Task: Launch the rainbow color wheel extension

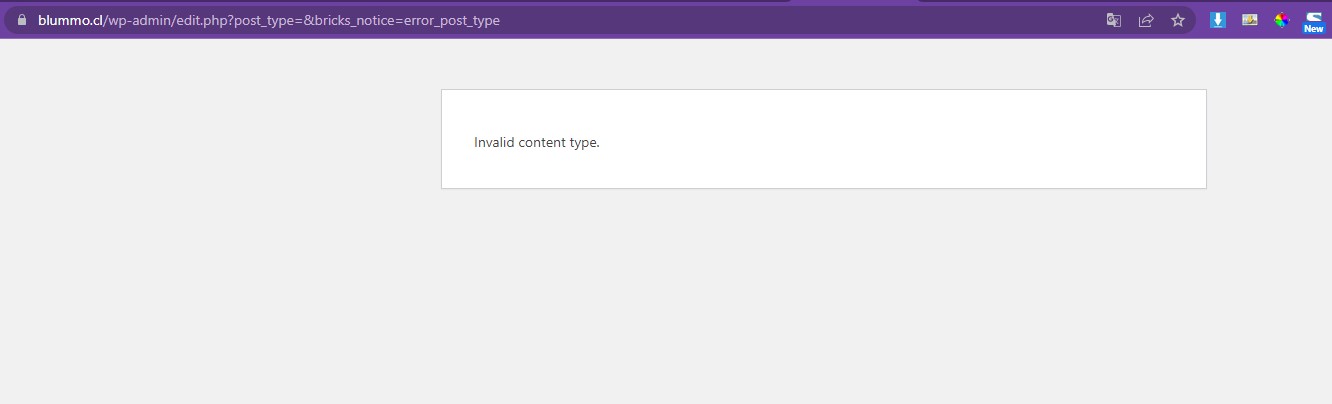Action: pyautogui.click(x=1282, y=19)
